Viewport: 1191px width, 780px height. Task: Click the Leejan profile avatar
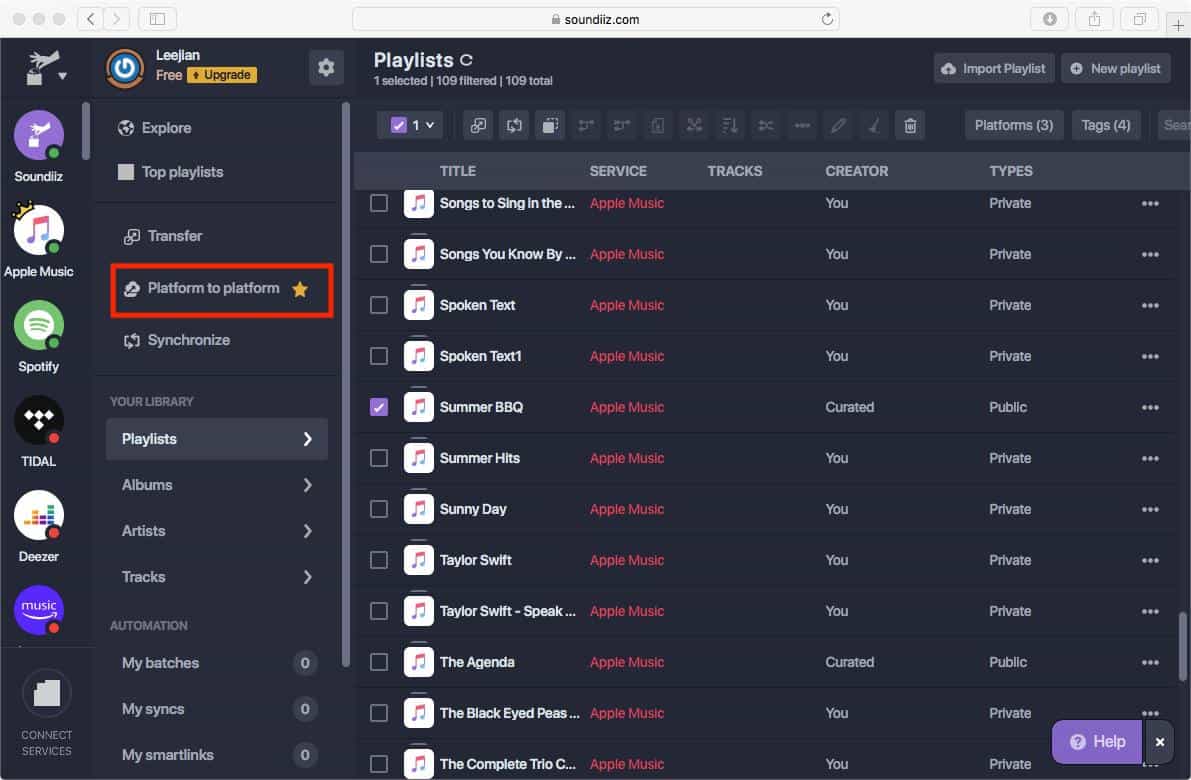(125, 68)
